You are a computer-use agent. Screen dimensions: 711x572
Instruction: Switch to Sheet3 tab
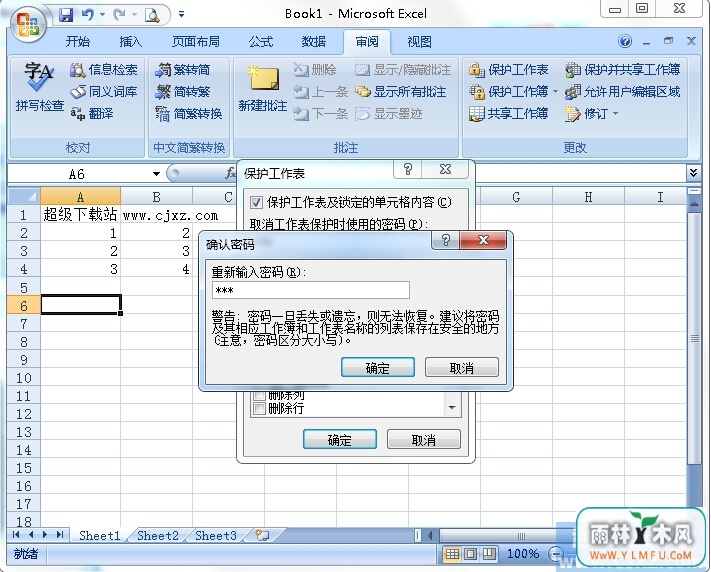point(216,536)
